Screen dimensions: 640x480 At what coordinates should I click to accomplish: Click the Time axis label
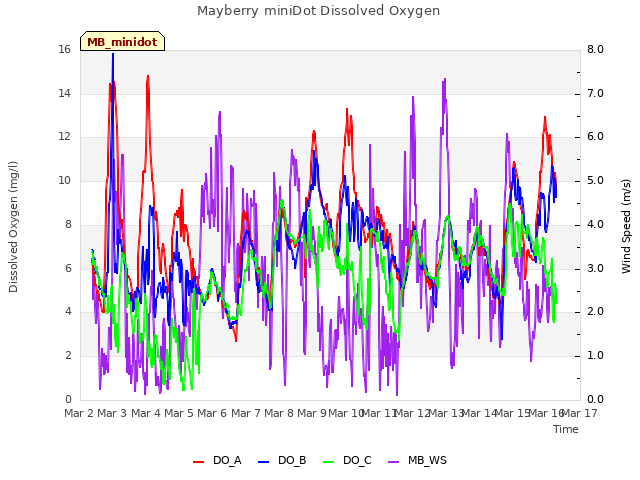click(566, 429)
